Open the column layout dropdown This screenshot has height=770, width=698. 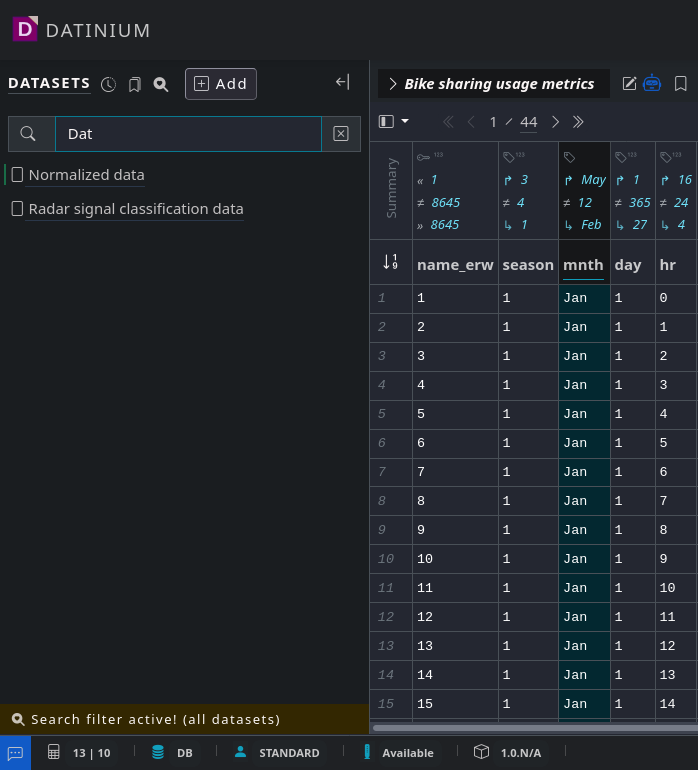tap(394, 122)
